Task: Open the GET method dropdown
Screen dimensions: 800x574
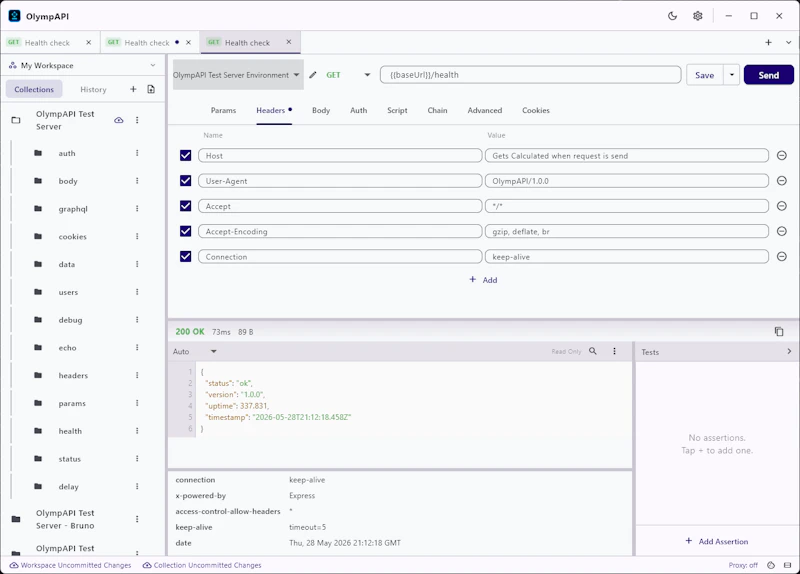Action: pyautogui.click(x=348, y=75)
